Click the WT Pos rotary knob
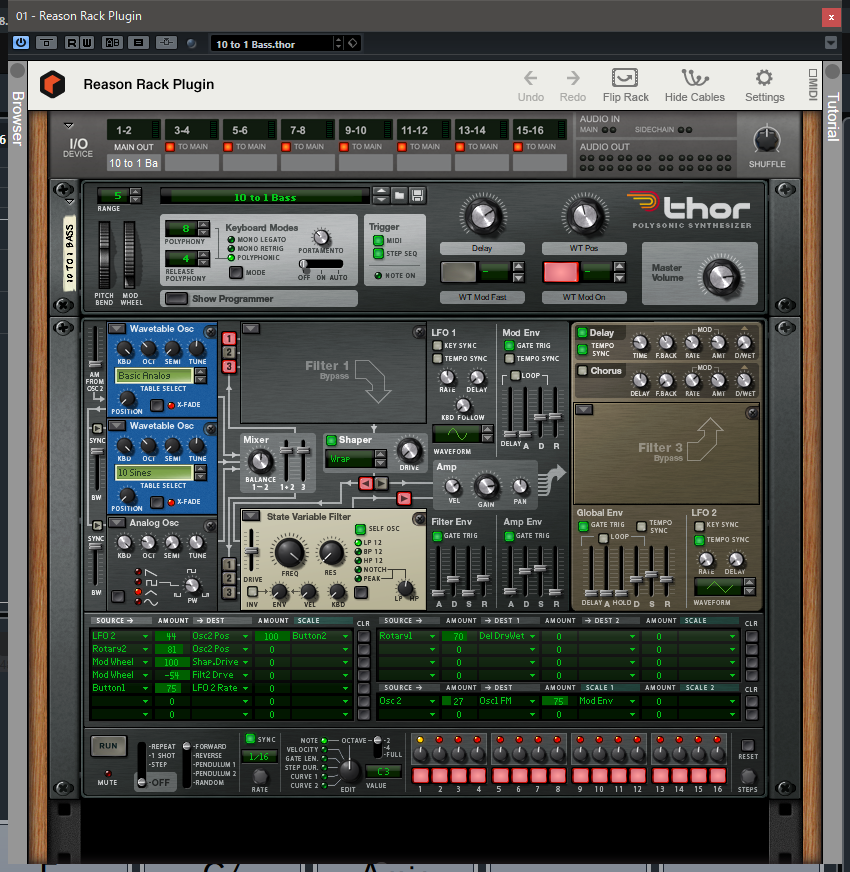The width and height of the screenshot is (850, 872). tap(584, 216)
